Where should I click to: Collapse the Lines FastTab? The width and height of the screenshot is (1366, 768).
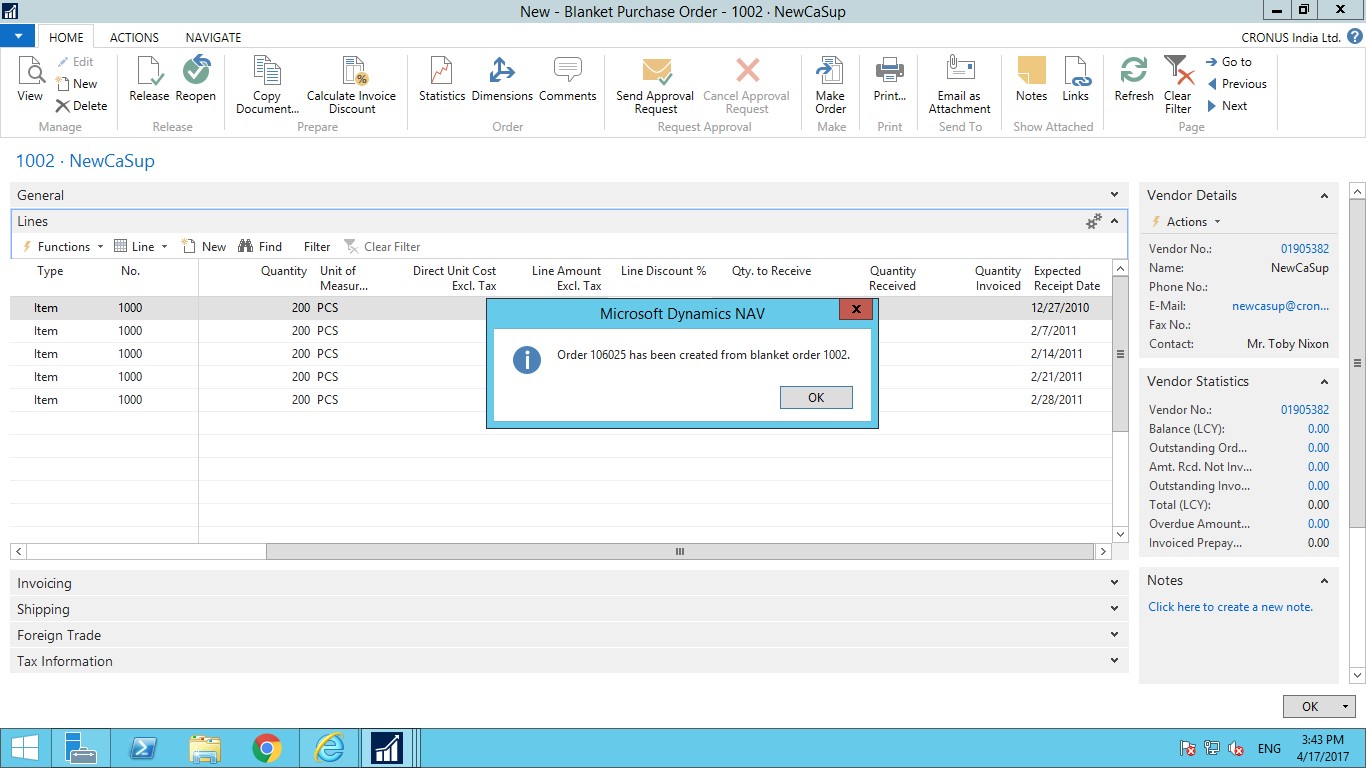pos(1114,222)
